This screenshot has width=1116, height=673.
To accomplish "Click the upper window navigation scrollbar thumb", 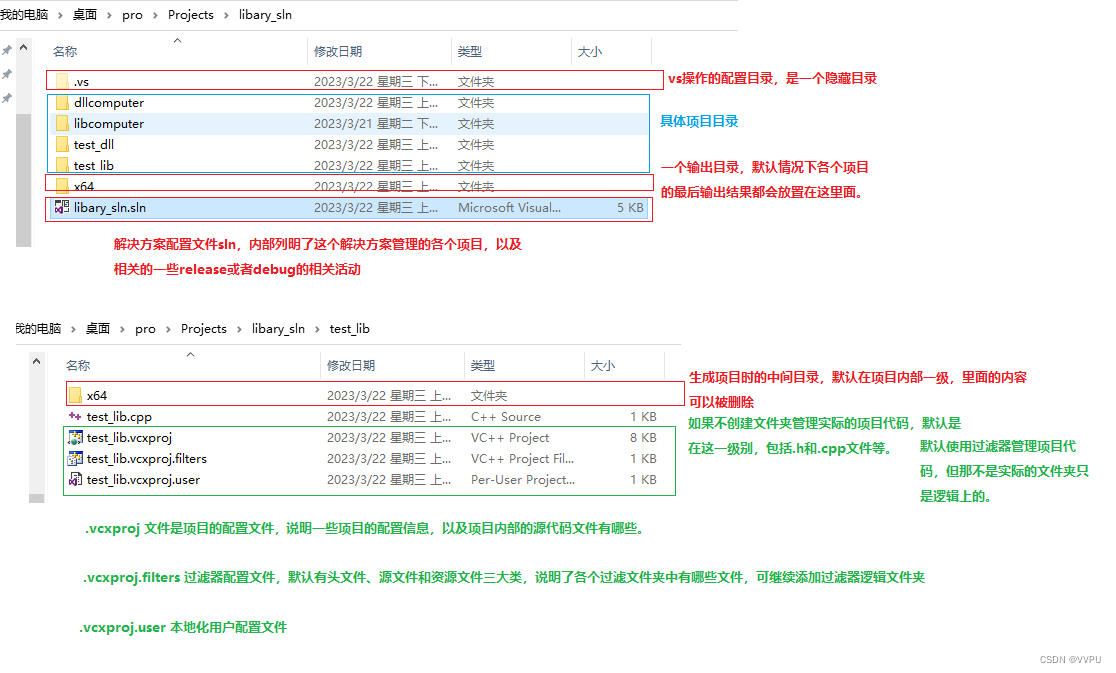I will [x=23, y=179].
